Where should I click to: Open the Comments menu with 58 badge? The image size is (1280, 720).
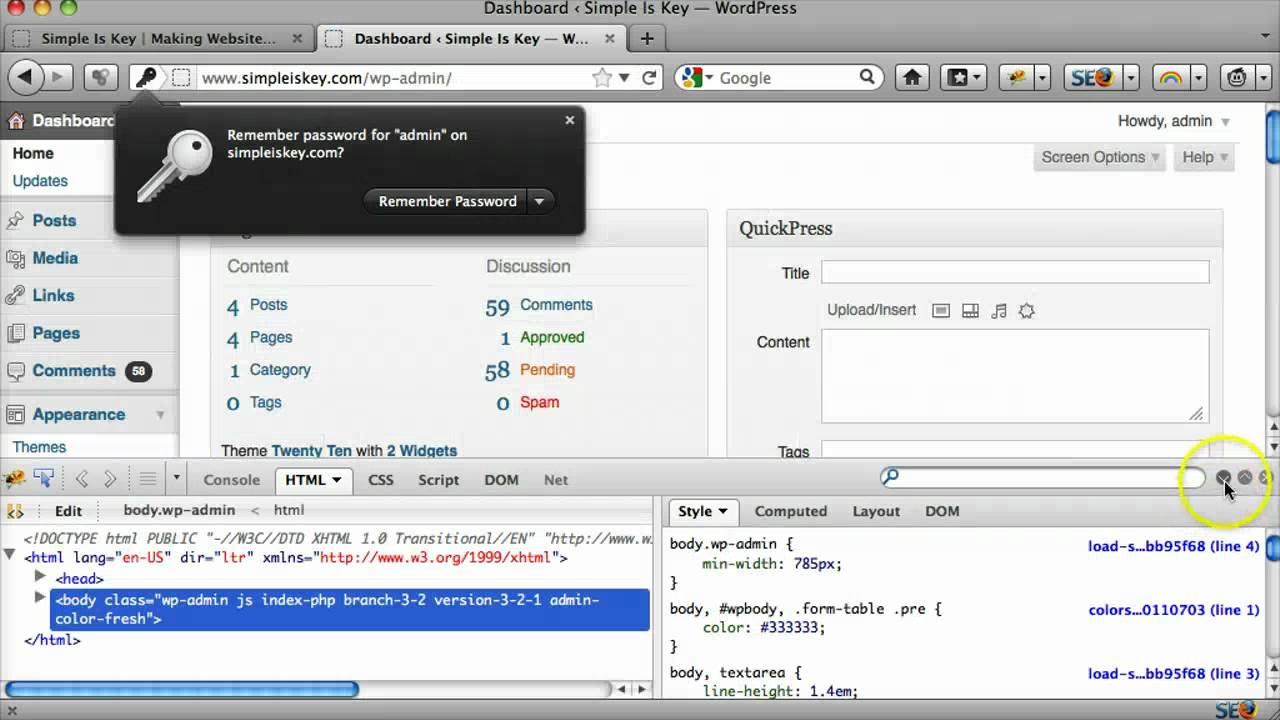click(74, 371)
